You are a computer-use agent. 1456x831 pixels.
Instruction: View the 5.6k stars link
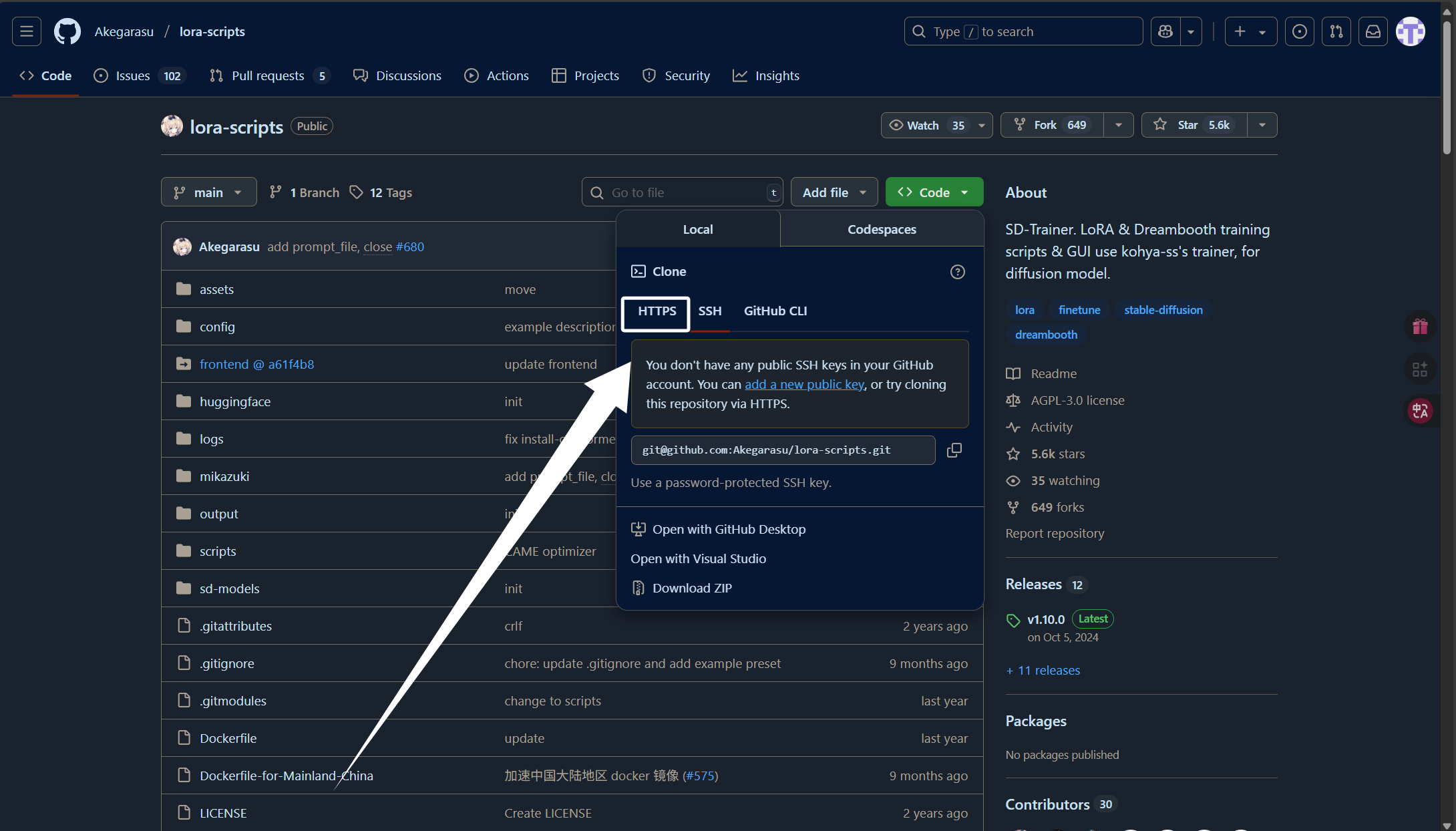[1045, 454]
